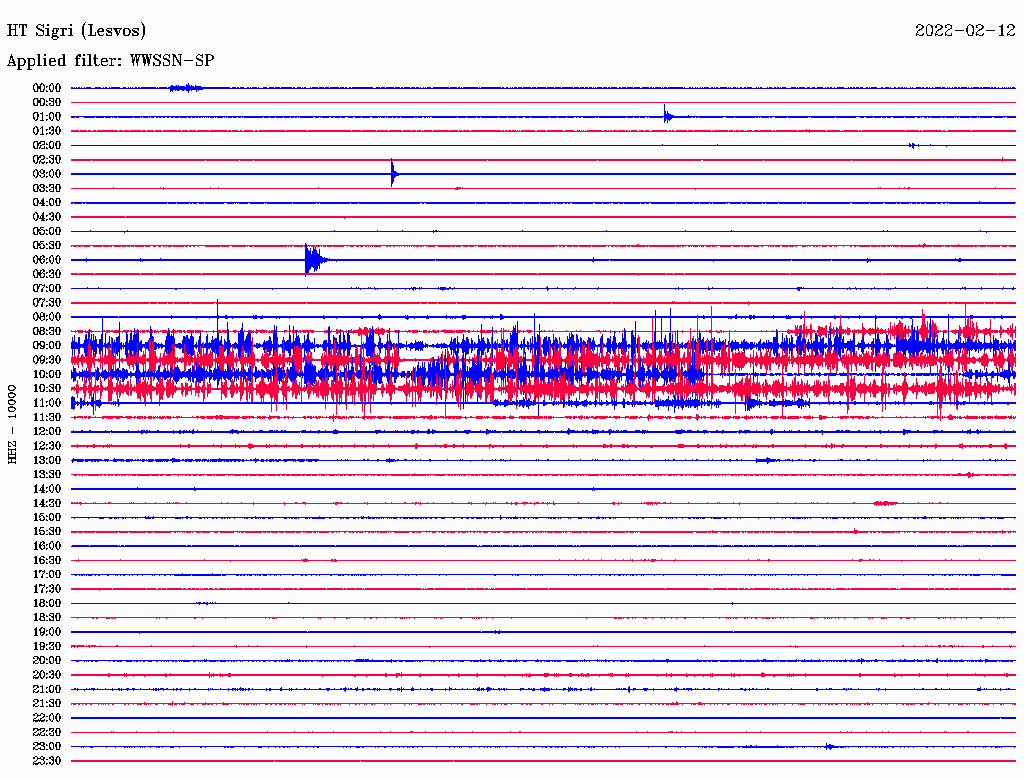Screen dimensions: 1024x780
Task: Click the 06:00 time label
Action: coord(47,260)
